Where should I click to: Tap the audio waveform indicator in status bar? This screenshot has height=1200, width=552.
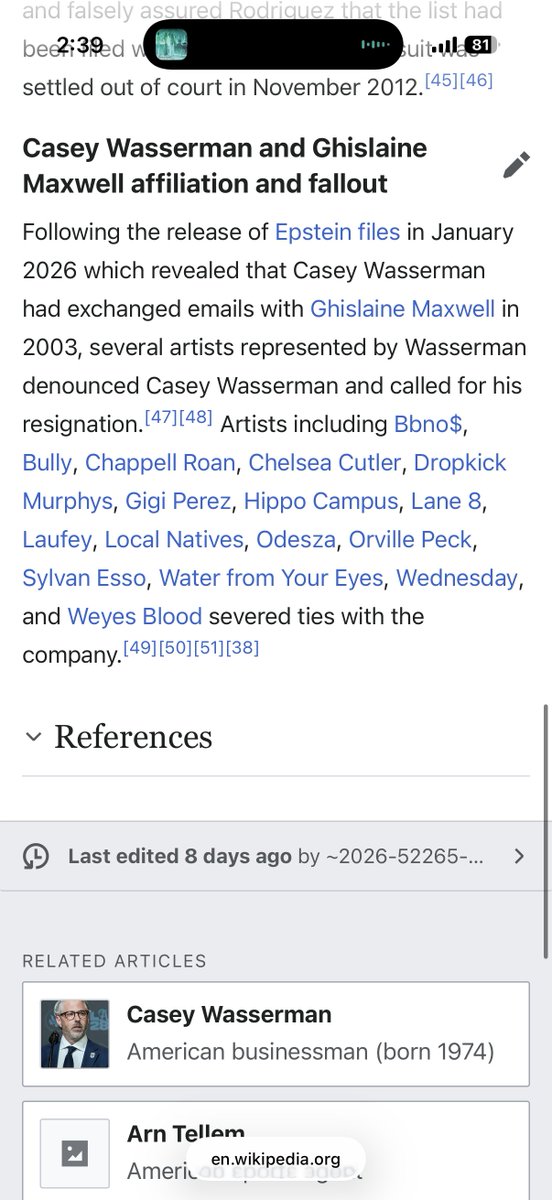(373, 45)
